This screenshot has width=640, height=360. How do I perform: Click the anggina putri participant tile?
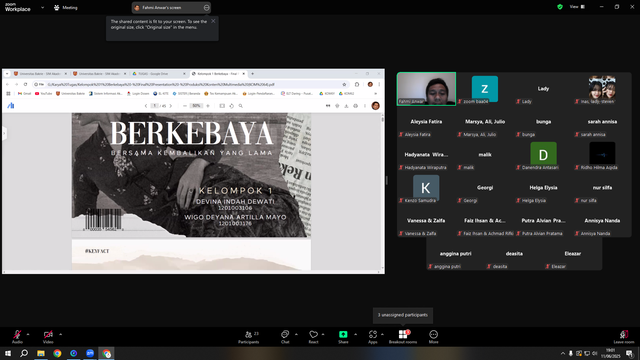[456, 254]
